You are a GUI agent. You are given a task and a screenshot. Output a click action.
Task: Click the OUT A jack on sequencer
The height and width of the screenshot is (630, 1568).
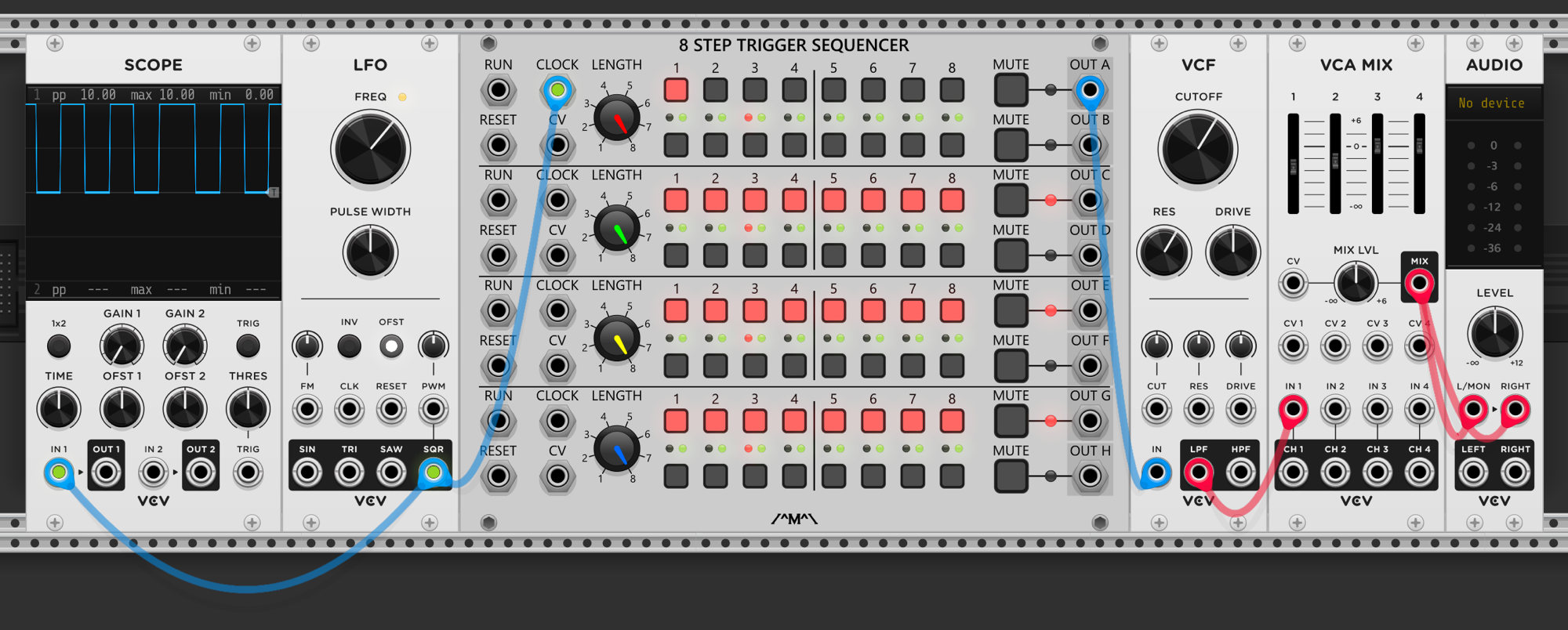click(1090, 90)
